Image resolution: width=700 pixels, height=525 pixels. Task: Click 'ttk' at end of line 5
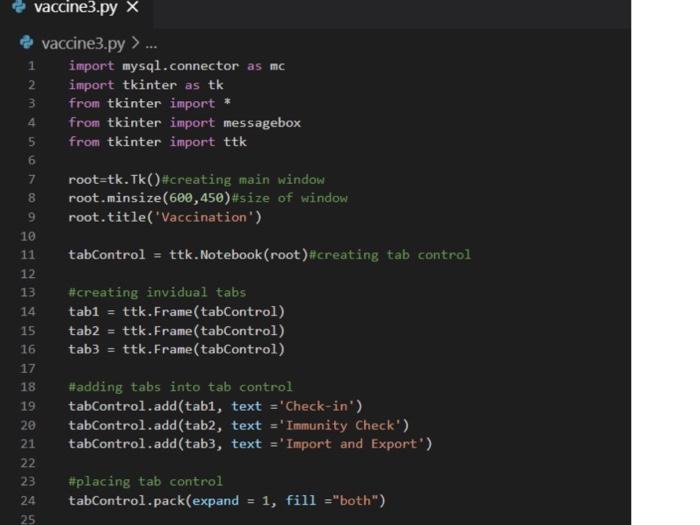click(235, 142)
